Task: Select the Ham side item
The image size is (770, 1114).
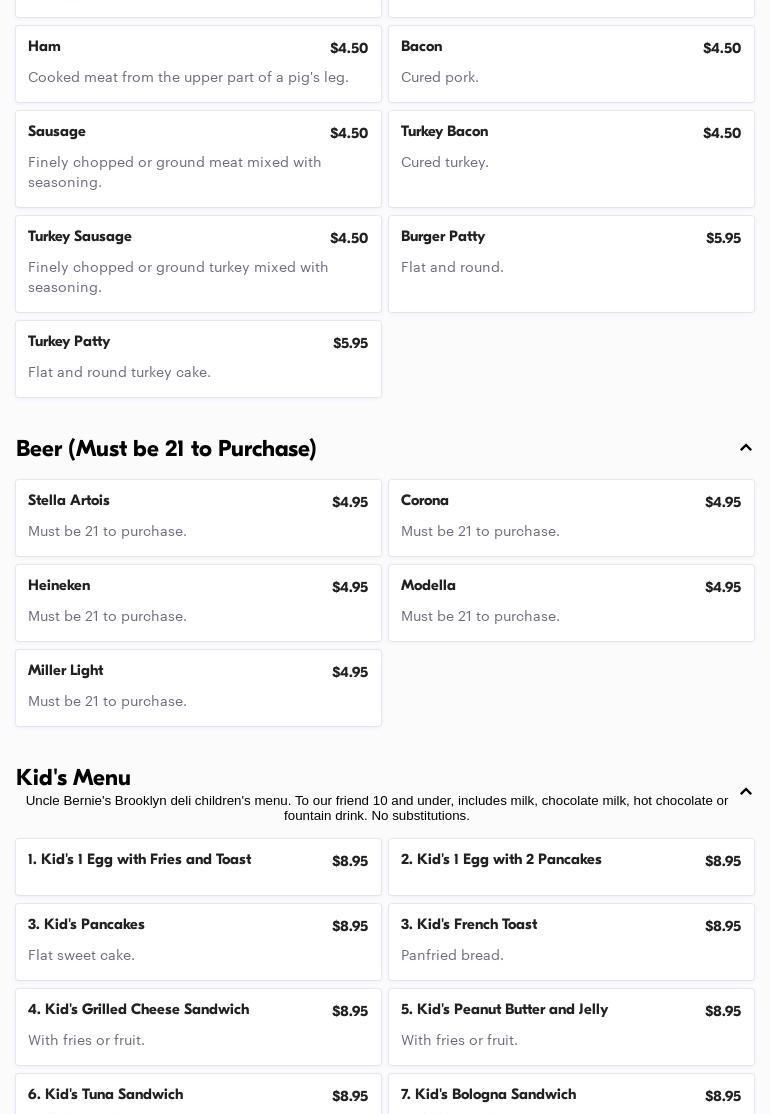Action: (198, 63)
